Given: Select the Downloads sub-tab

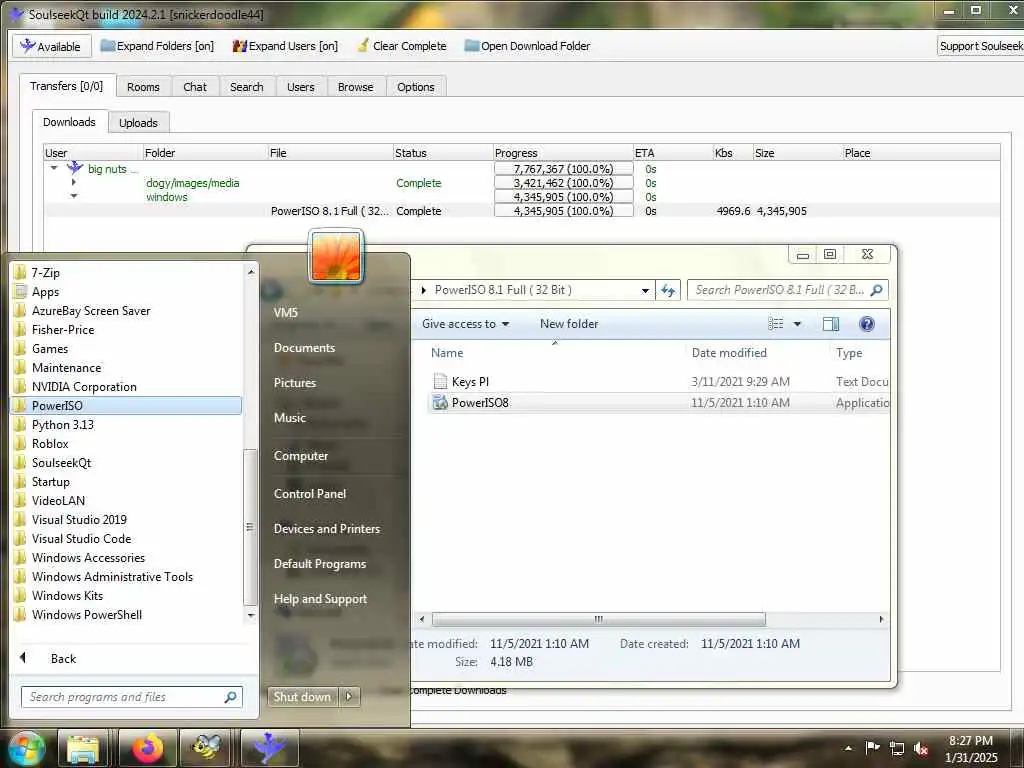Looking at the screenshot, I should [x=69, y=122].
